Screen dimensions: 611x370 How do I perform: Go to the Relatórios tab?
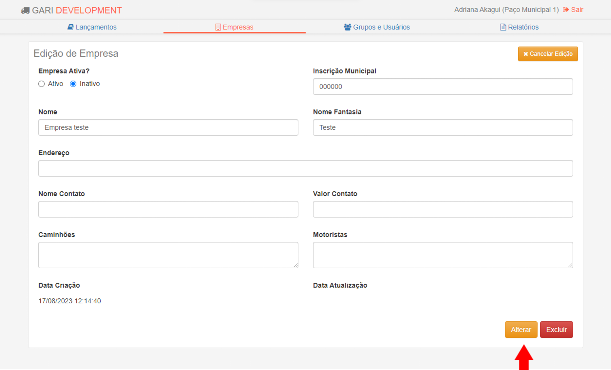(519, 27)
